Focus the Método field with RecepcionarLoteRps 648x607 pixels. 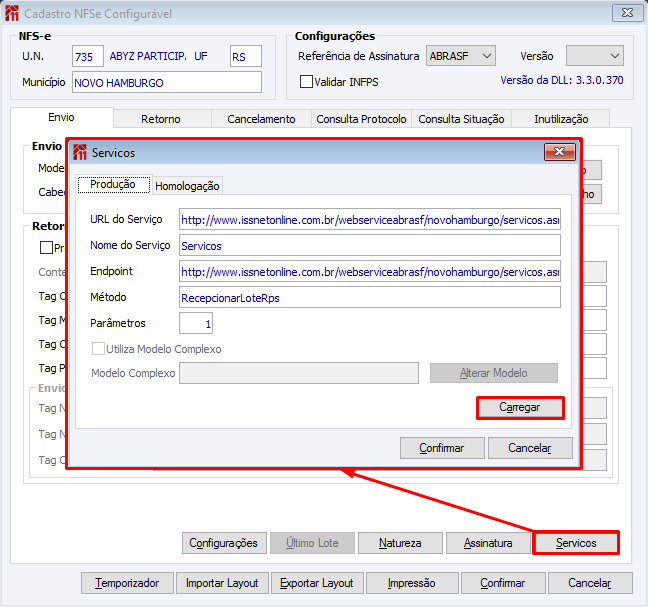coord(369,298)
